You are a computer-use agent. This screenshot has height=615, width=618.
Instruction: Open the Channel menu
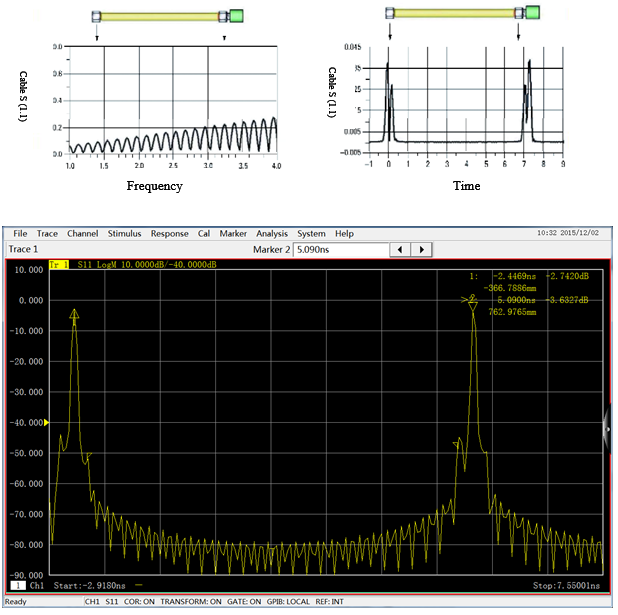[83, 233]
